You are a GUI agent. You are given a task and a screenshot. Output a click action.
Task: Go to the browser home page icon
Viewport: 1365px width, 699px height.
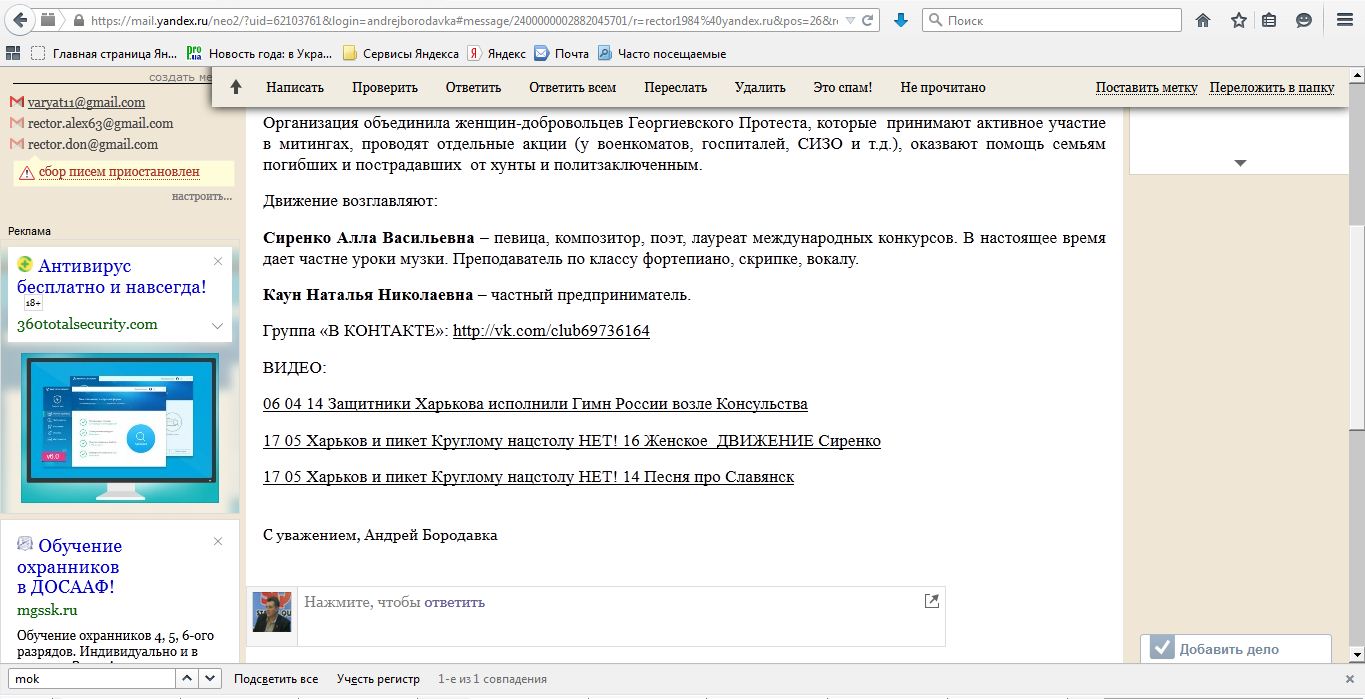pyautogui.click(x=1203, y=20)
